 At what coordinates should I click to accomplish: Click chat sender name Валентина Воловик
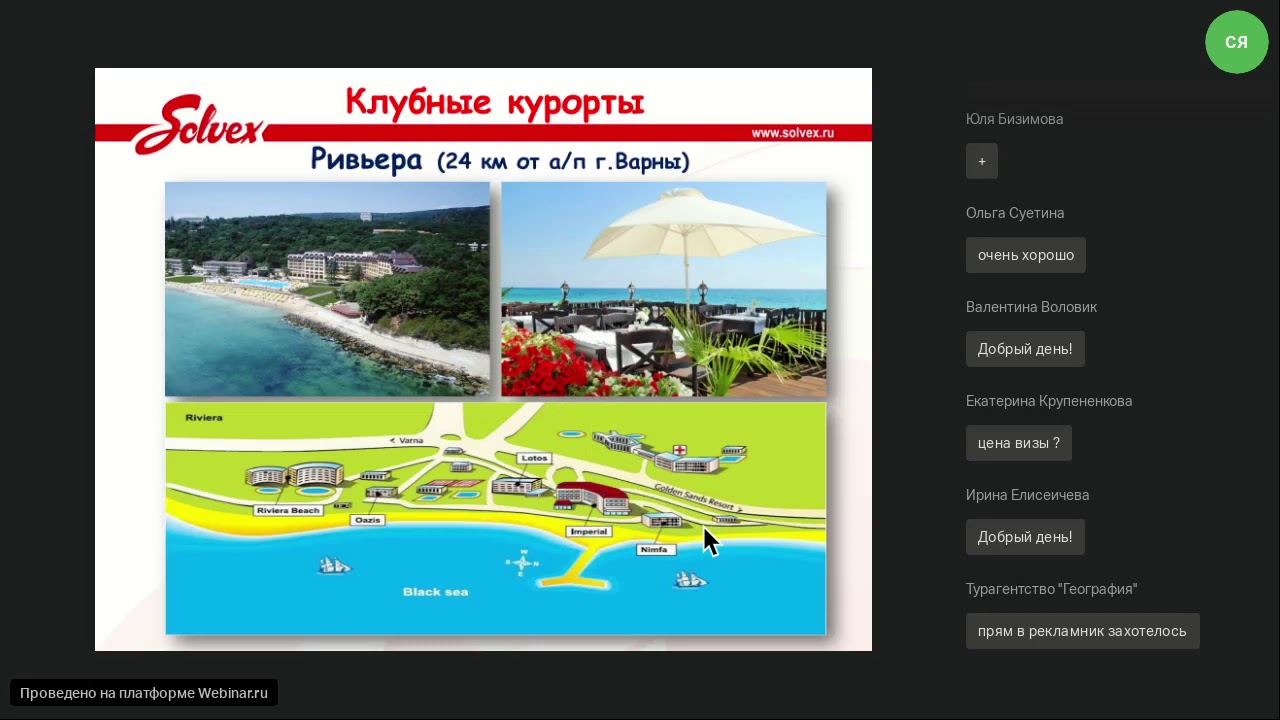pyautogui.click(x=1031, y=307)
